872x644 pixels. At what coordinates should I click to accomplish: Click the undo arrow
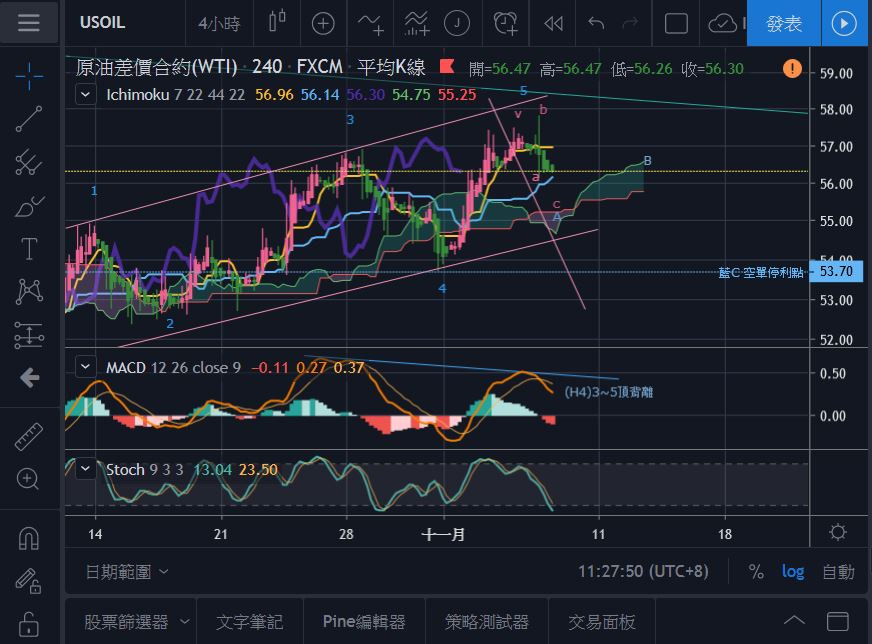tap(596, 22)
